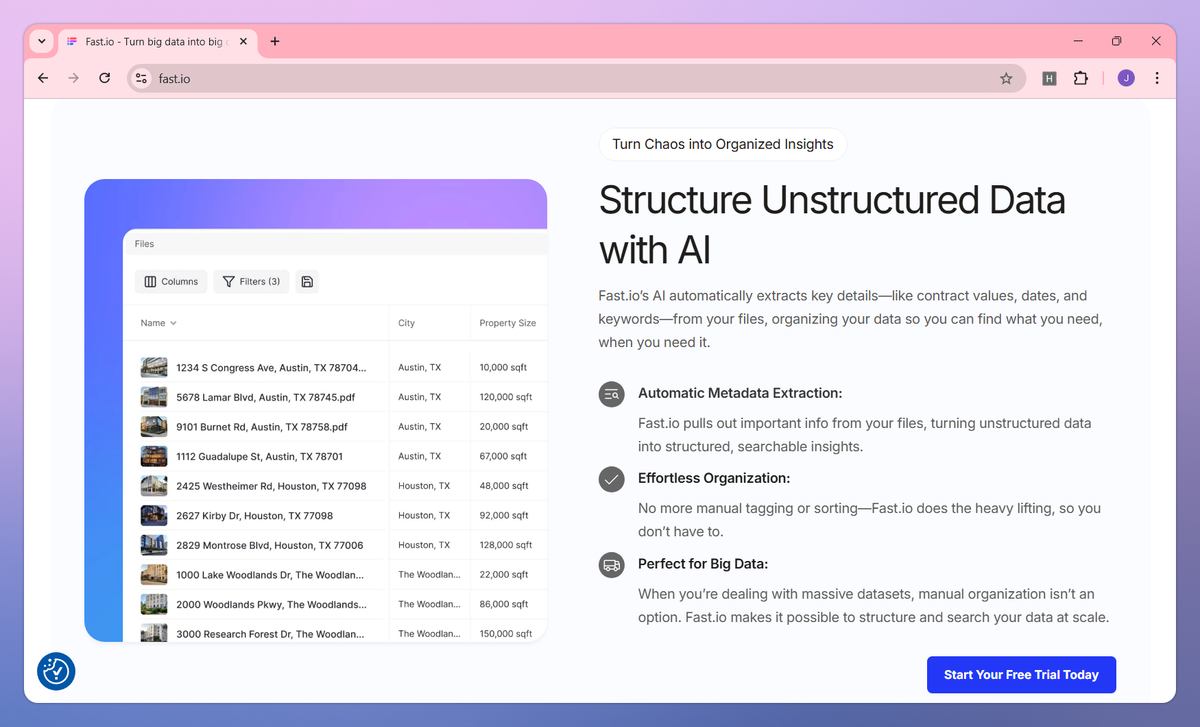Screen dimensions: 1200x727
Task: Go back to the previous page
Action: [x=43, y=78]
